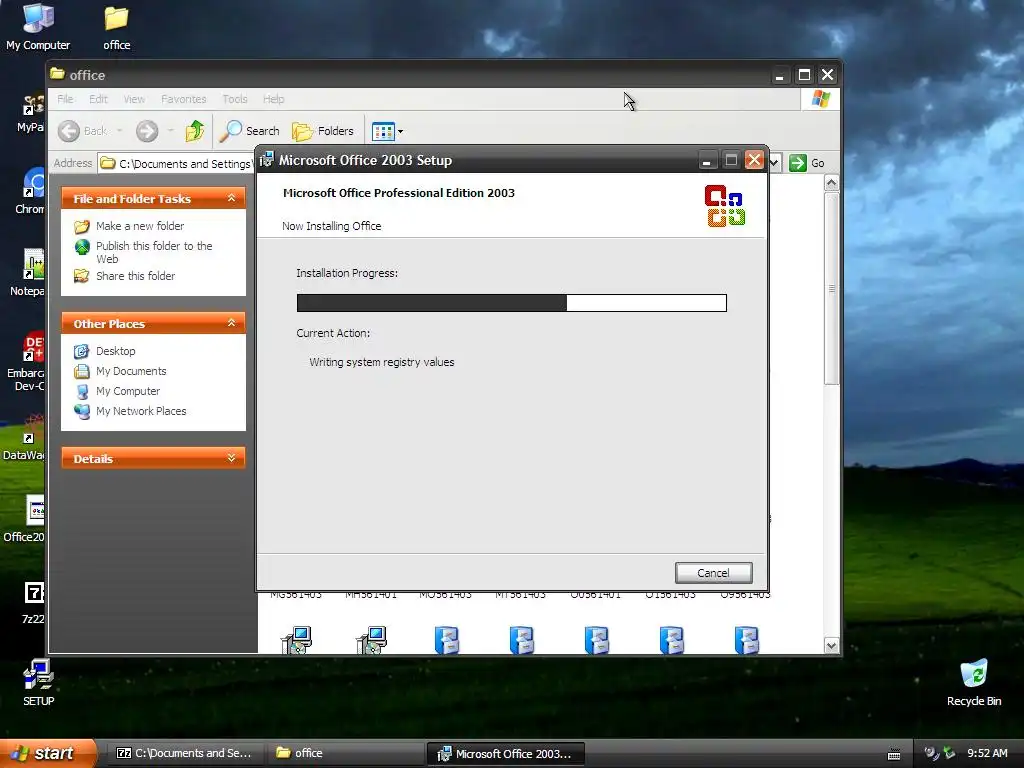Click Make a new folder link

pos(140,226)
